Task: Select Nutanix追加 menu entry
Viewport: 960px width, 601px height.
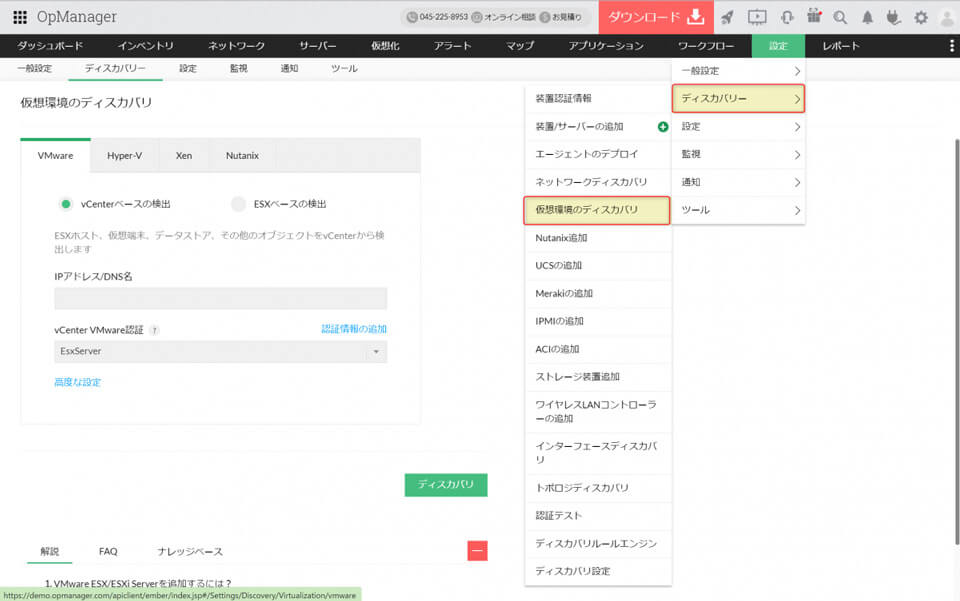Action: coord(598,238)
